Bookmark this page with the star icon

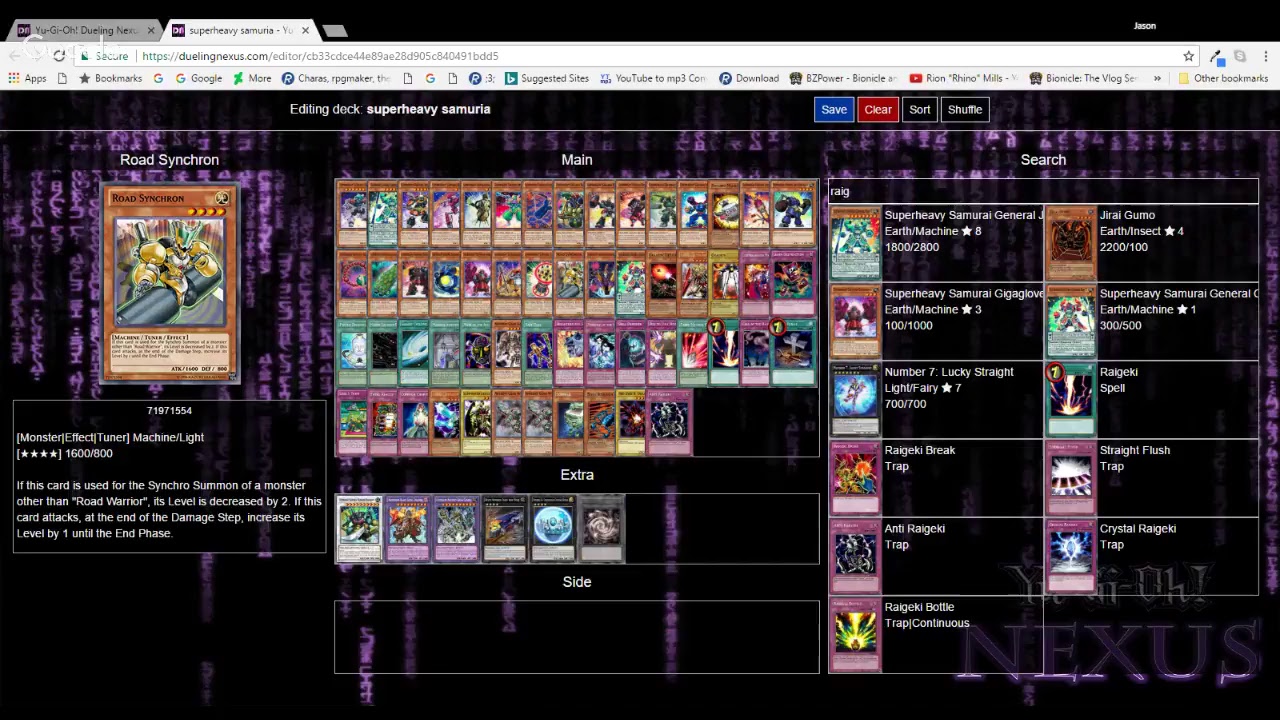tap(1188, 56)
